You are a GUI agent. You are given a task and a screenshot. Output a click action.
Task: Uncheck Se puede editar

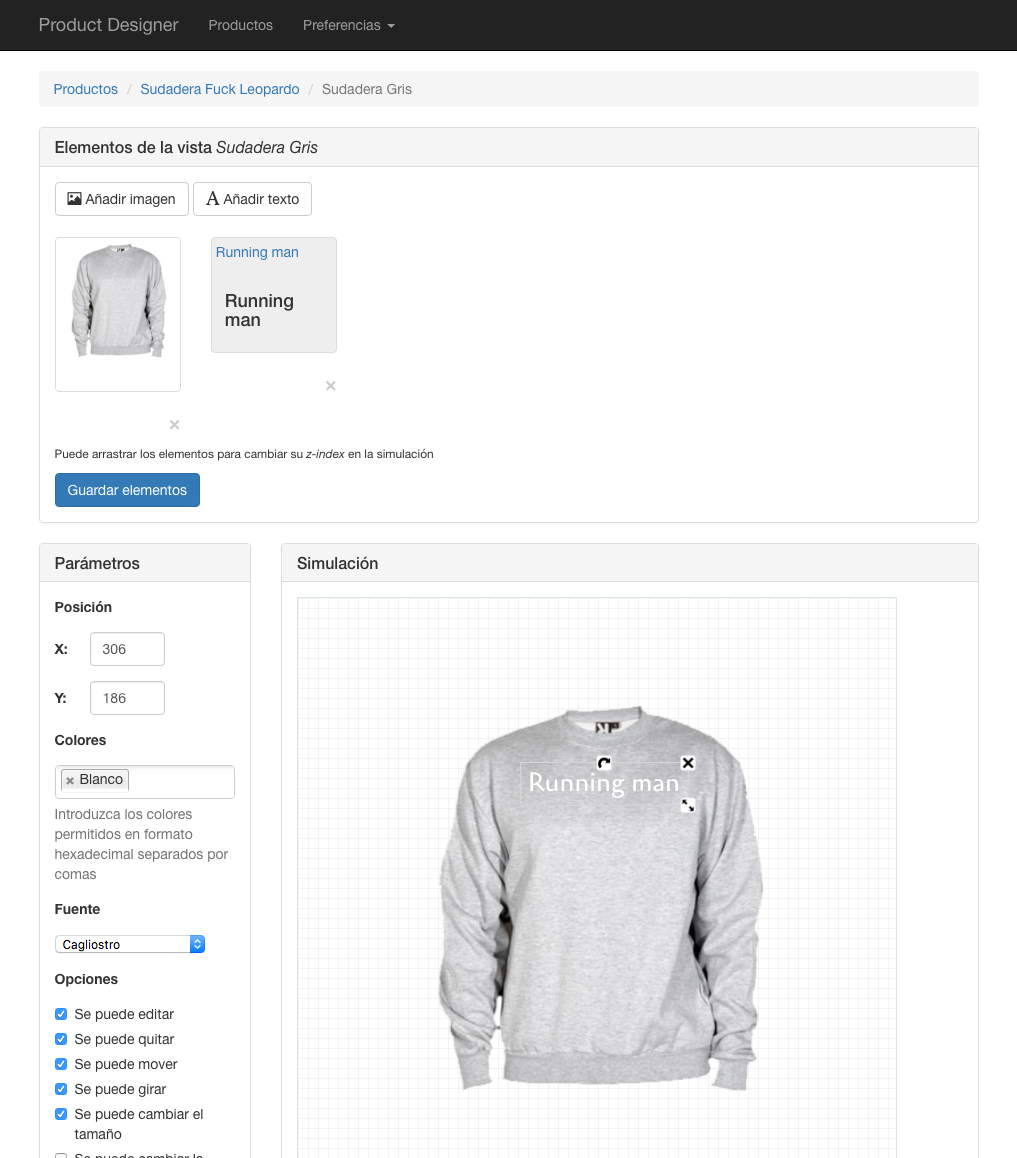click(x=61, y=1014)
